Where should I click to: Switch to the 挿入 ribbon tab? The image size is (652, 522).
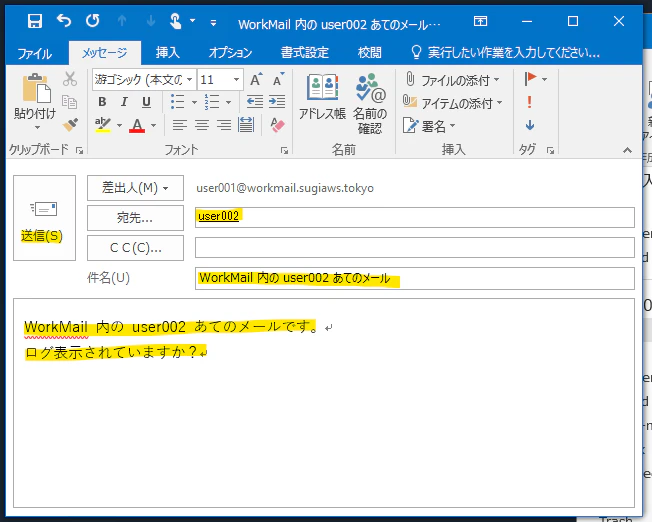[x=168, y=52]
